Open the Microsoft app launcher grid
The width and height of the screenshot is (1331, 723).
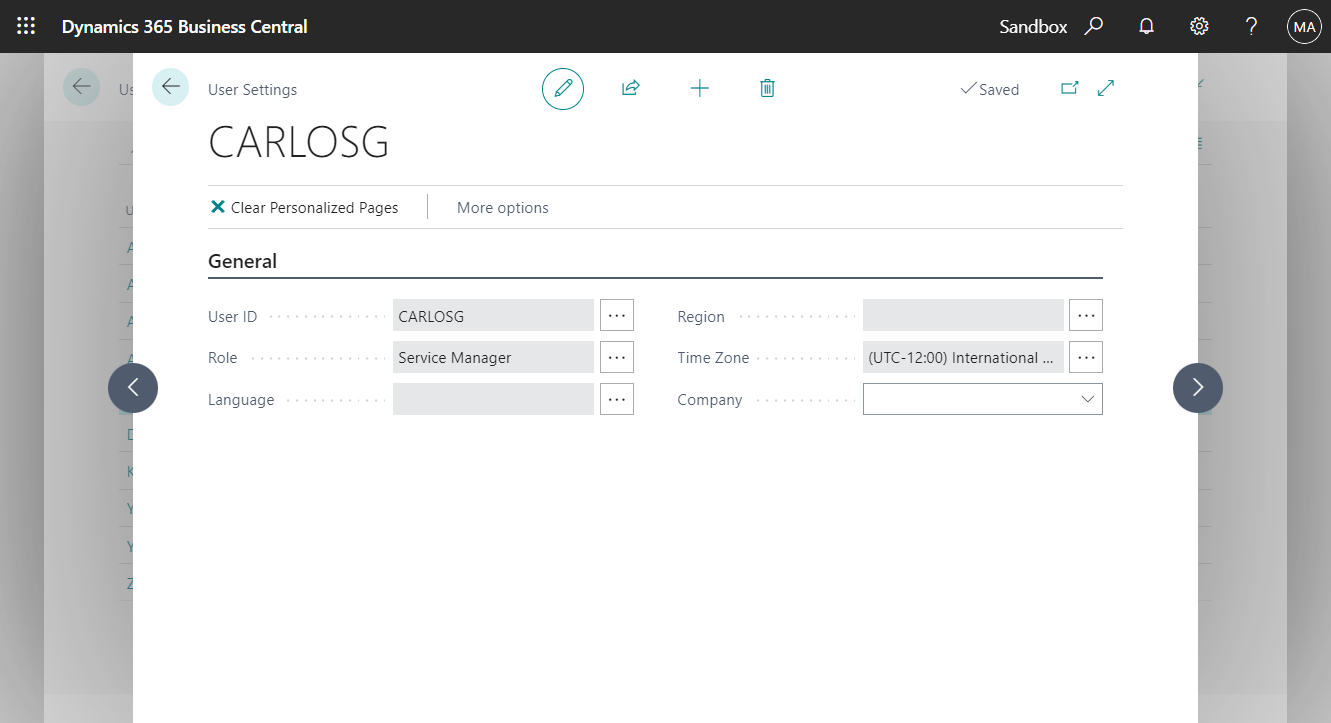click(26, 26)
